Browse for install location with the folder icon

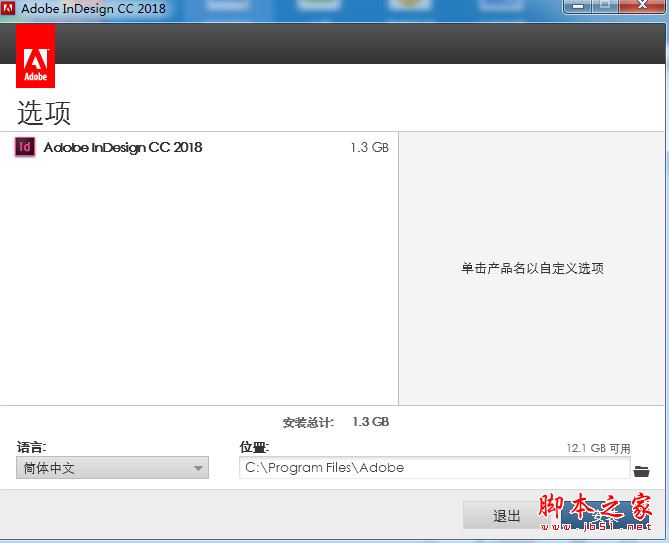click(x=641, y=471)
